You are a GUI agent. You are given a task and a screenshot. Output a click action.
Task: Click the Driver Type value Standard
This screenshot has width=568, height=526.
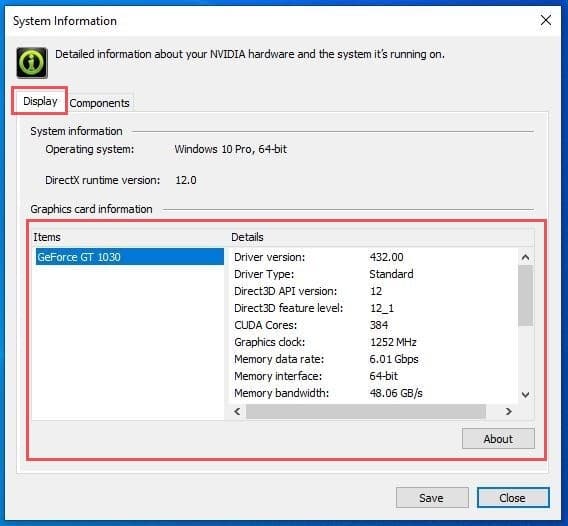coord(391,274)
